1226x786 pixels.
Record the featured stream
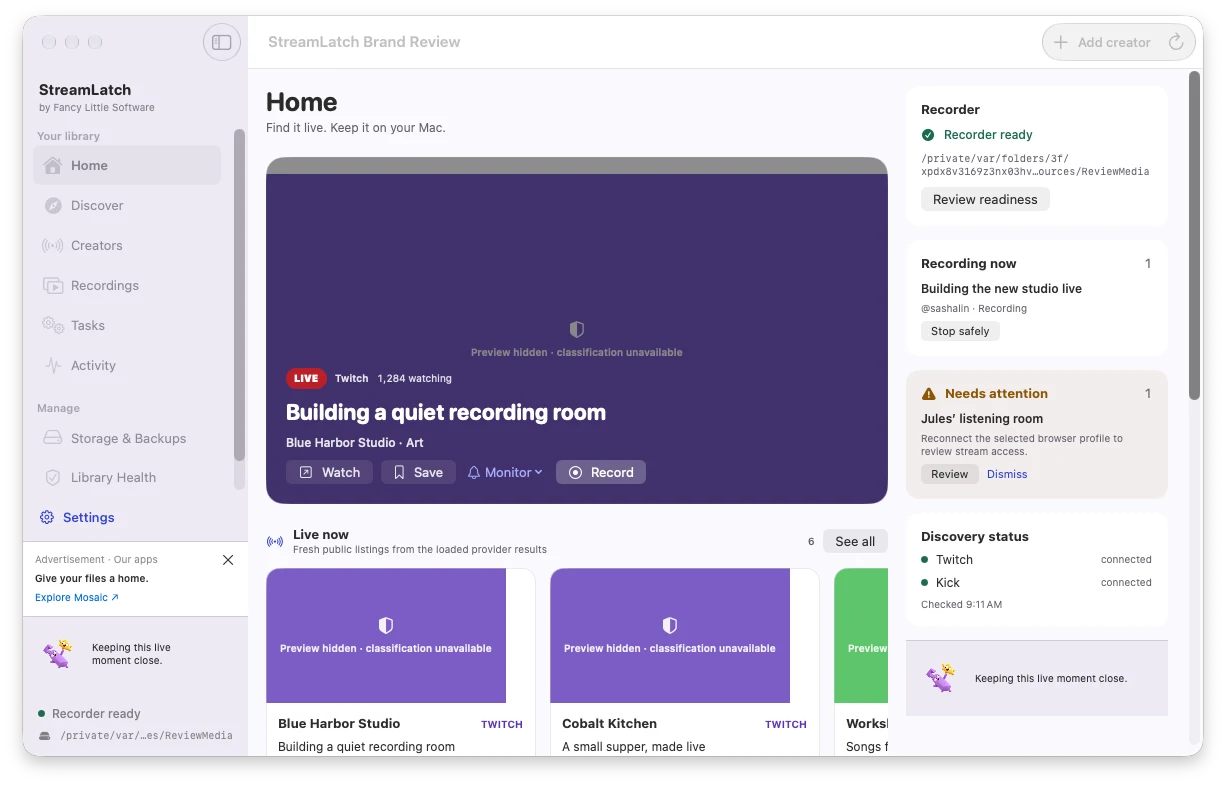click(x=601, y=472)
